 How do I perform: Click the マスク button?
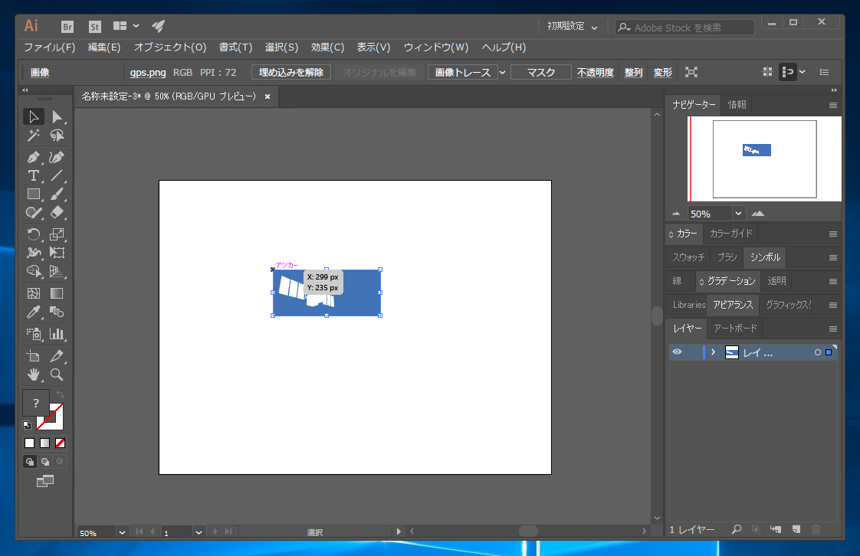tap(541, 72)
